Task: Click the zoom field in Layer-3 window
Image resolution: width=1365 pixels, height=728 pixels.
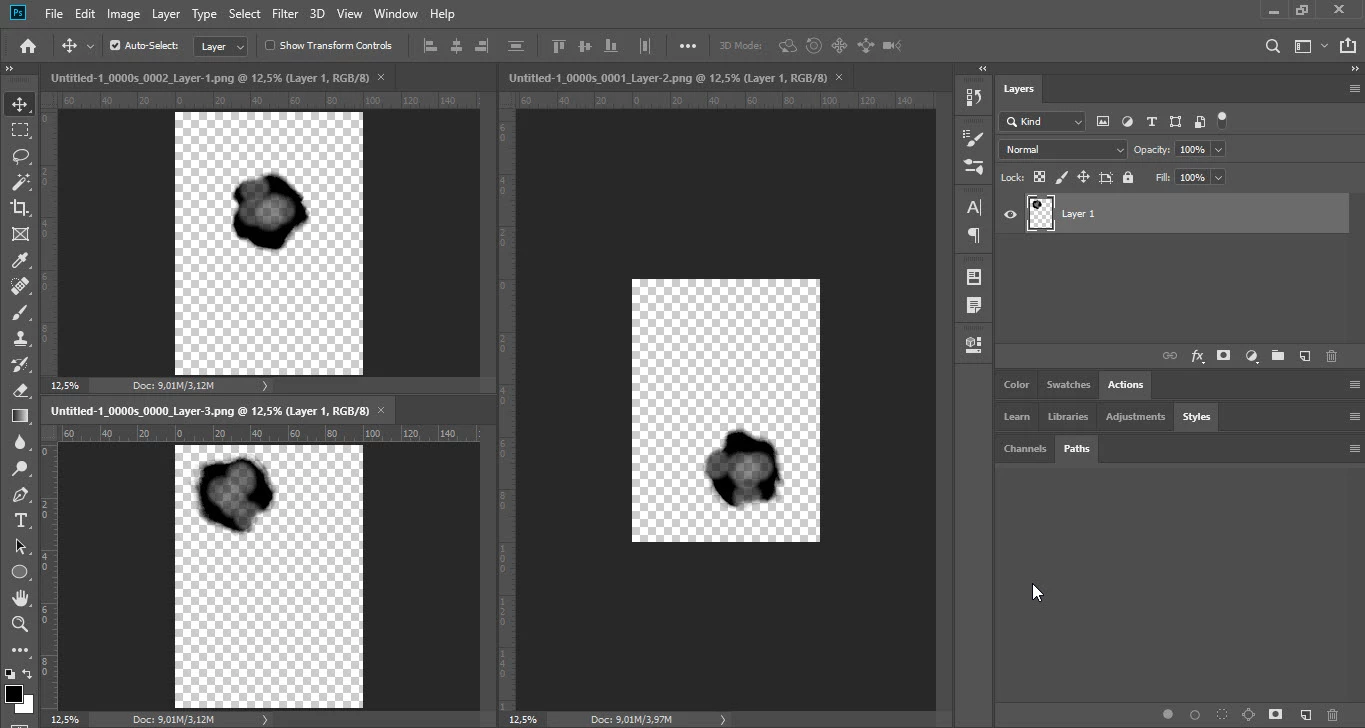Action: coord(65,719)
